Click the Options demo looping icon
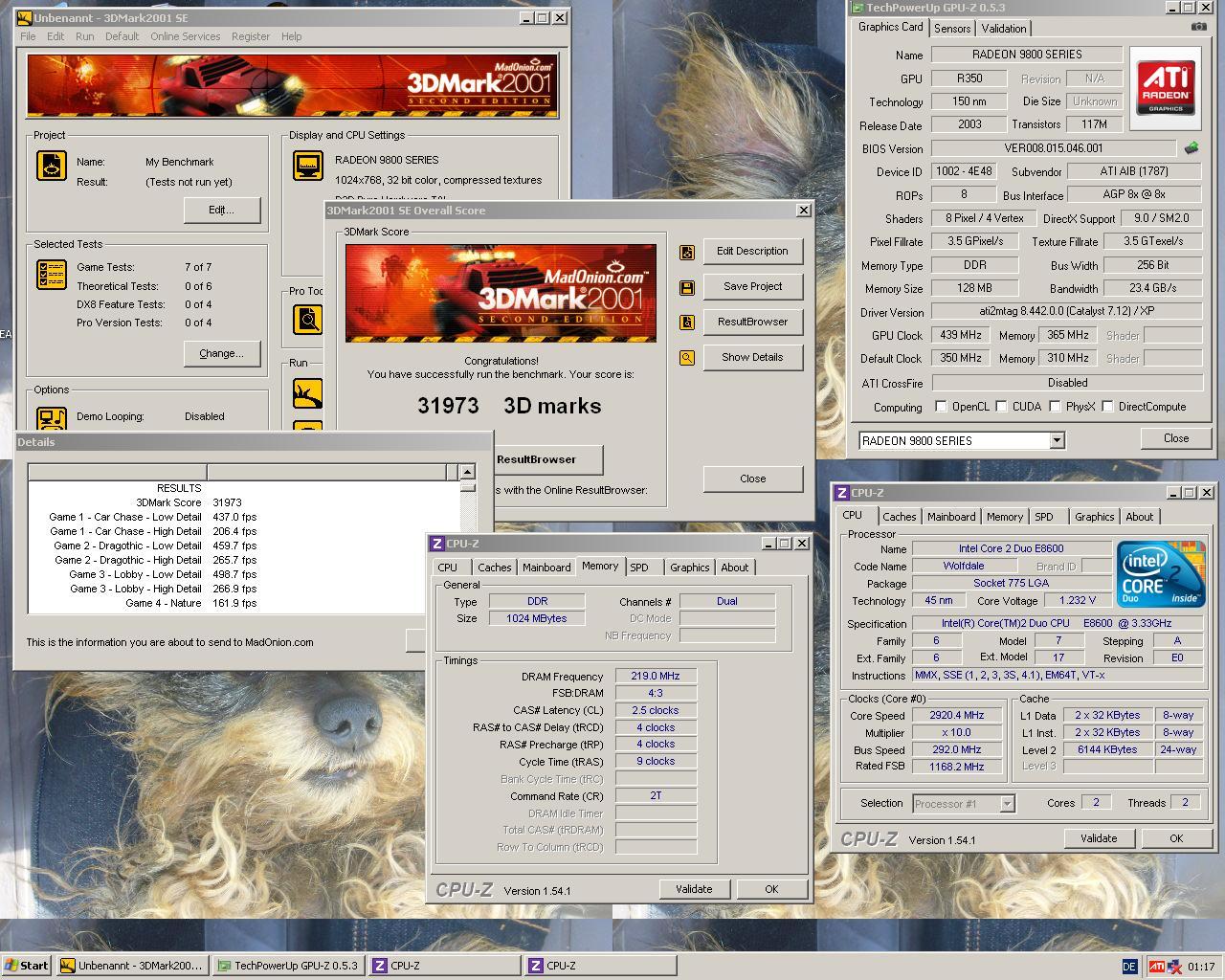This screenshot has width=1225, height=980. 51,419
